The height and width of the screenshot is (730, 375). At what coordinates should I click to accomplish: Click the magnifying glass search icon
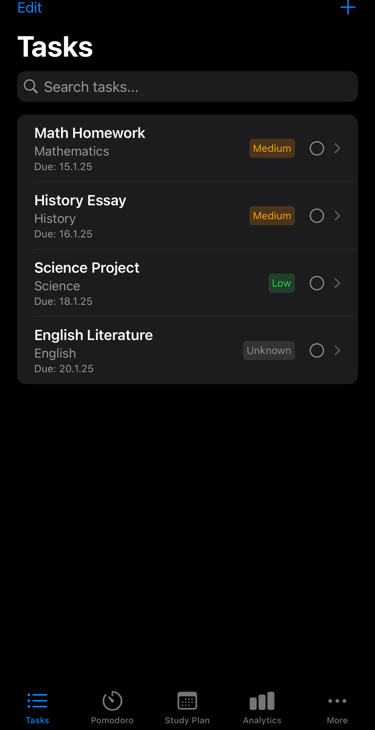point(31,87)
